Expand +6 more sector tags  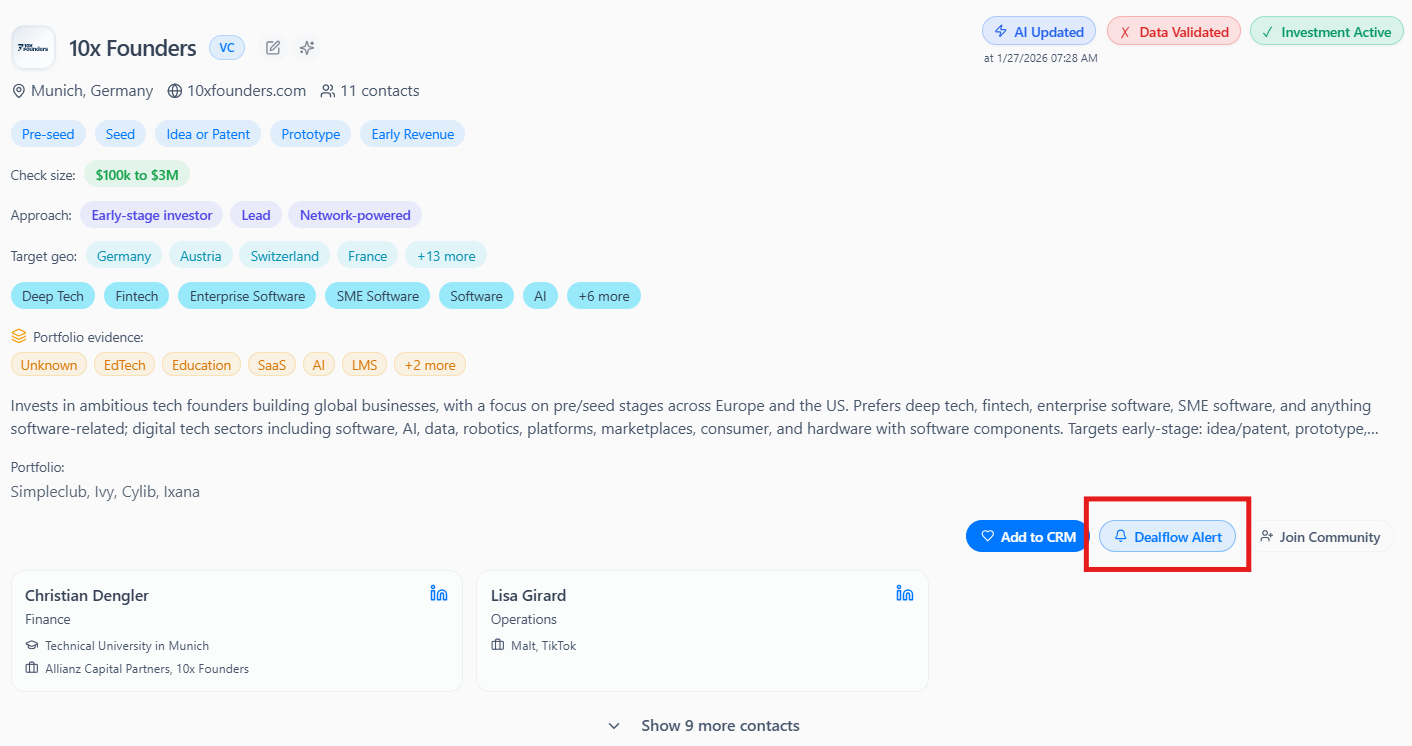[604, 296]
